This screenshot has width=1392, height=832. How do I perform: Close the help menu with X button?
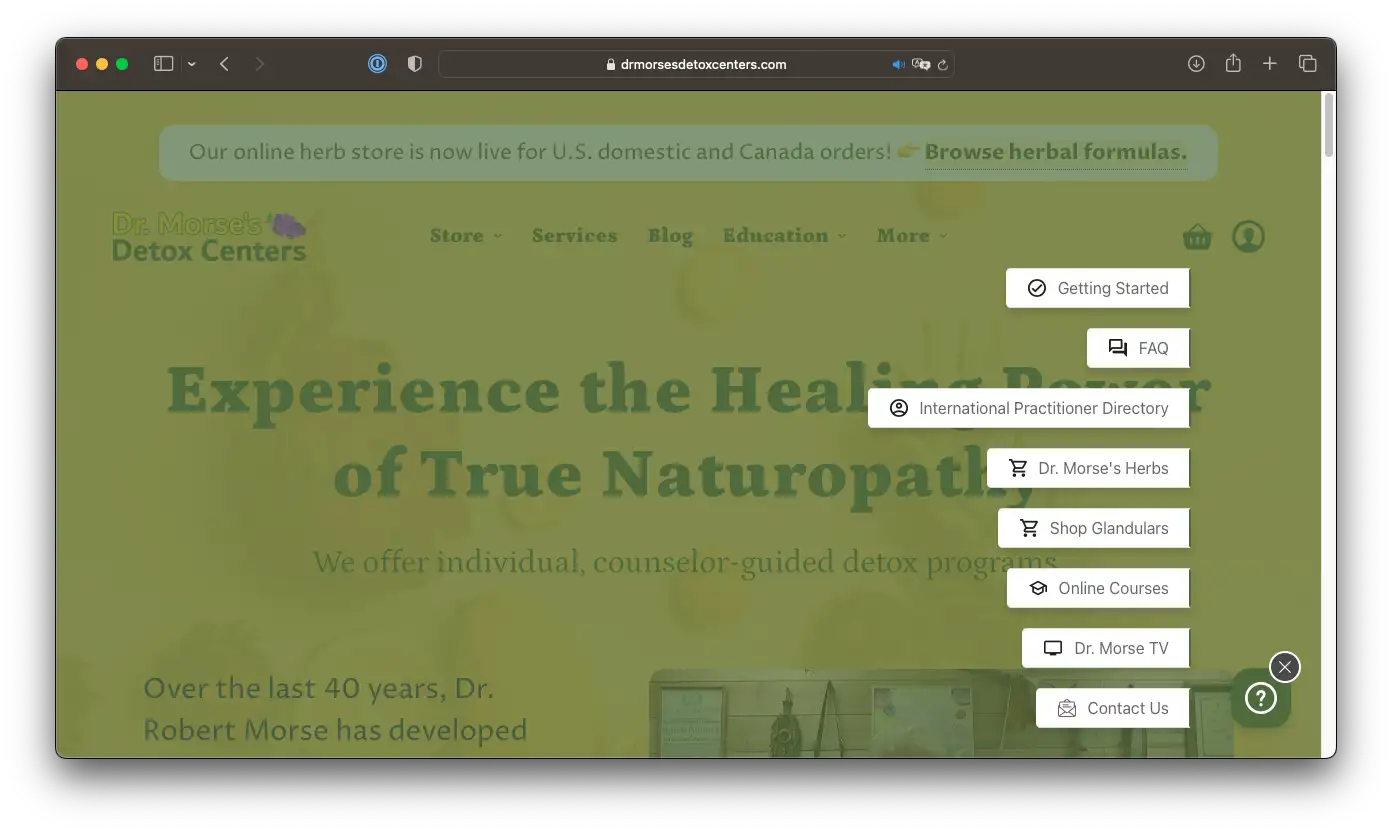click(1285, 667)
